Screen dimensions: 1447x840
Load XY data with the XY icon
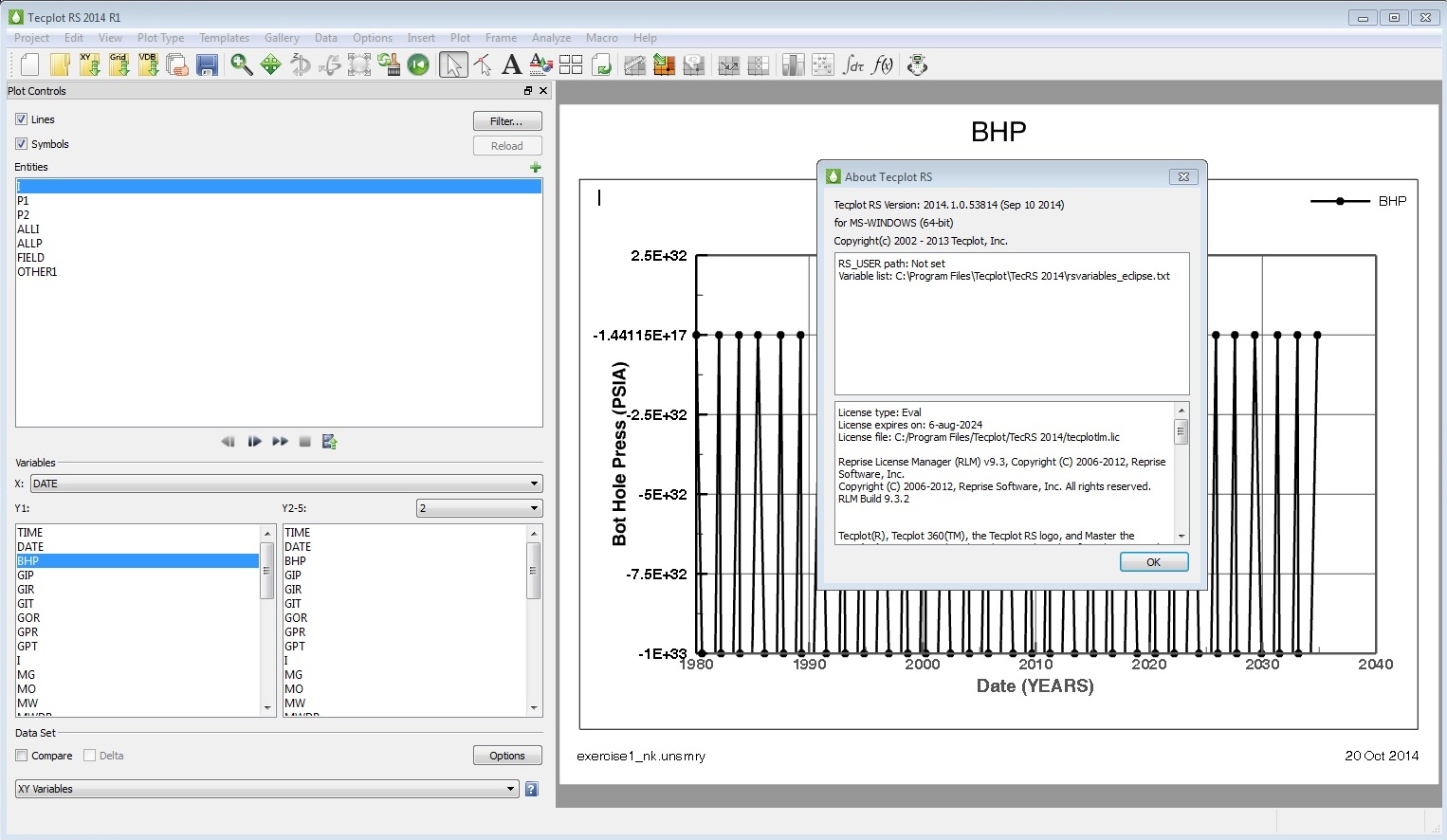[x=89, y=64]
